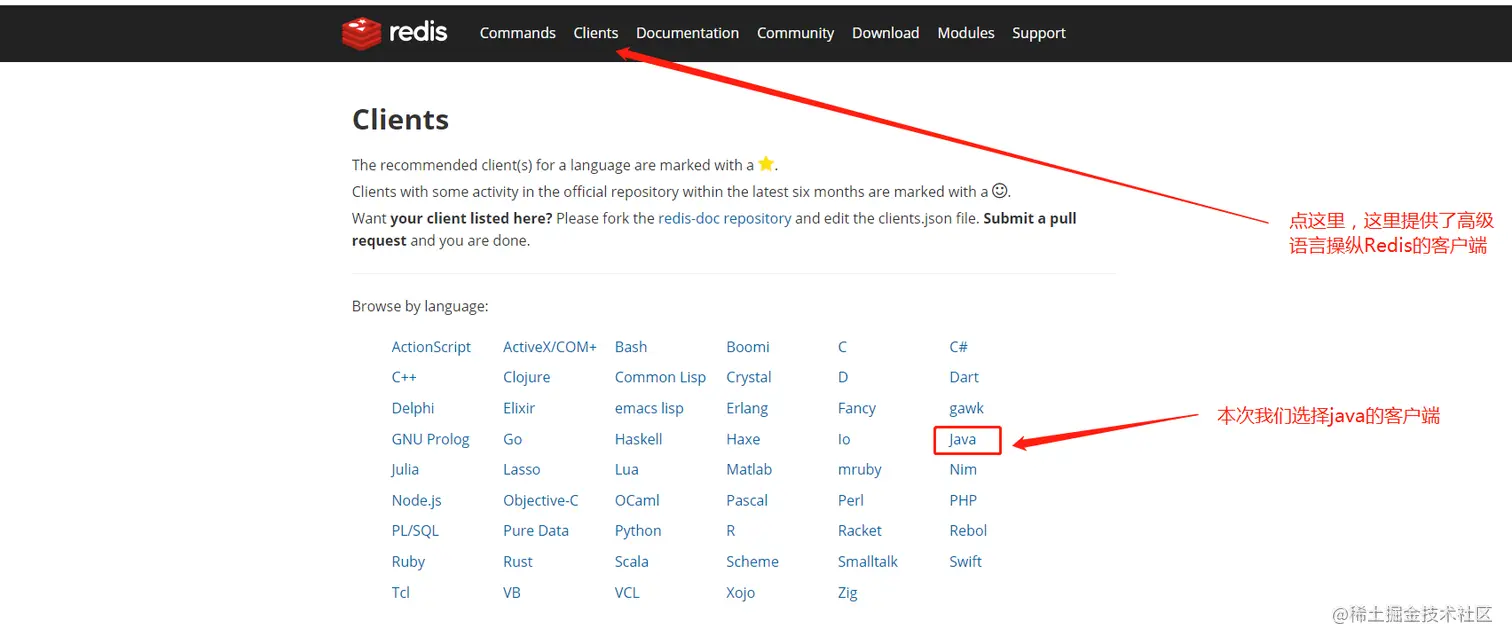Choose the Haxe language link
The width and height of the screenshot is (1512, 644).
pos(743,439)
